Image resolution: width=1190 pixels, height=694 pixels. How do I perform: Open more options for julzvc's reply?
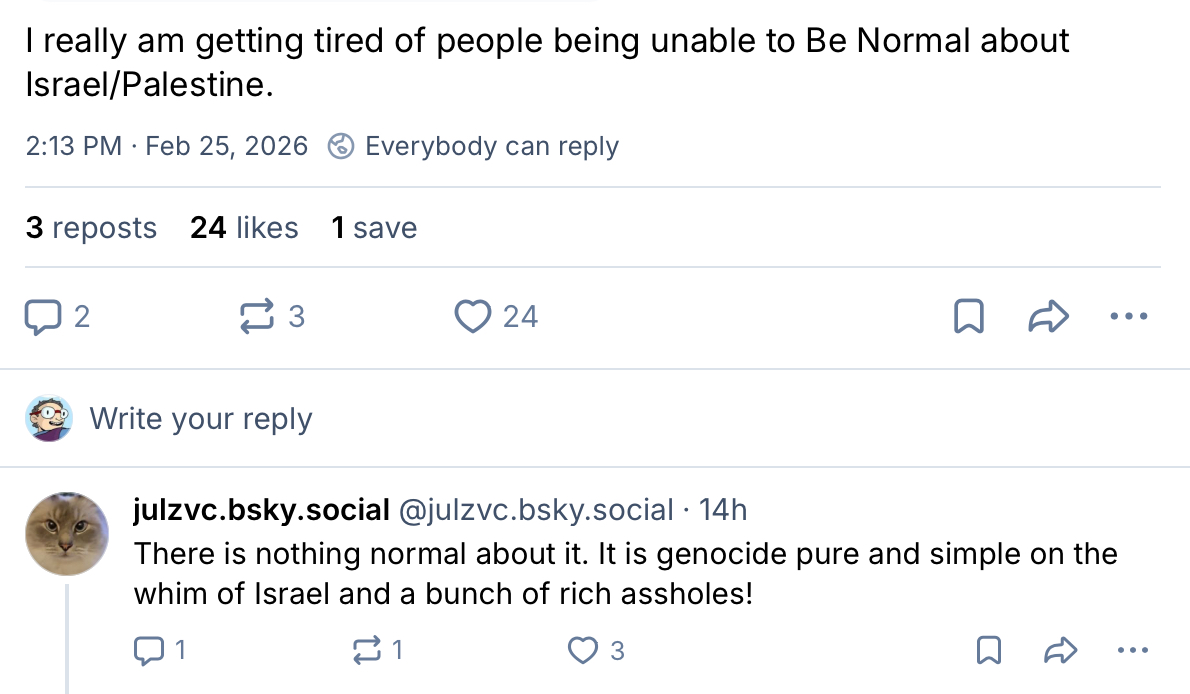pos(1131,651)
